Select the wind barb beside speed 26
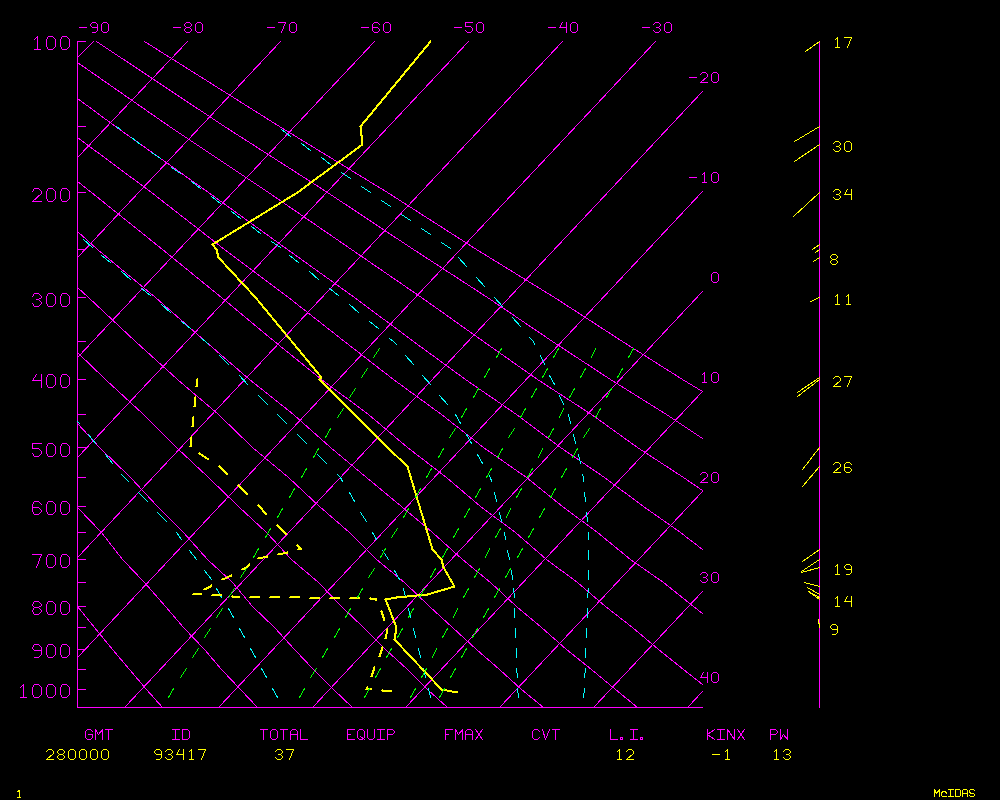 810,459
